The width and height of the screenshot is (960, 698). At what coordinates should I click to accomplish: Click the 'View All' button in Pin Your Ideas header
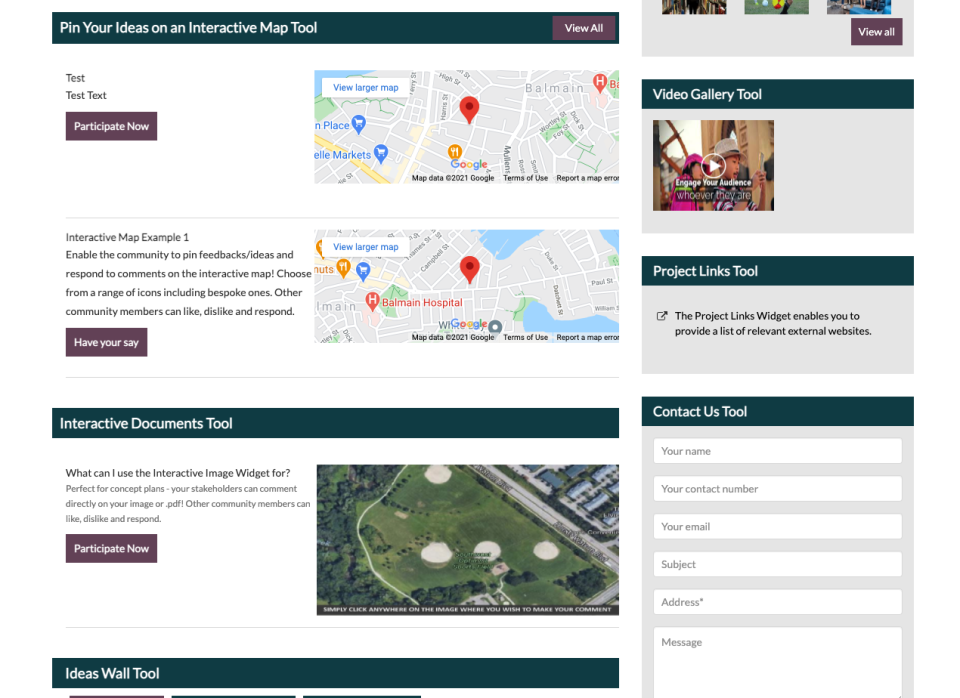click(583, 27)
